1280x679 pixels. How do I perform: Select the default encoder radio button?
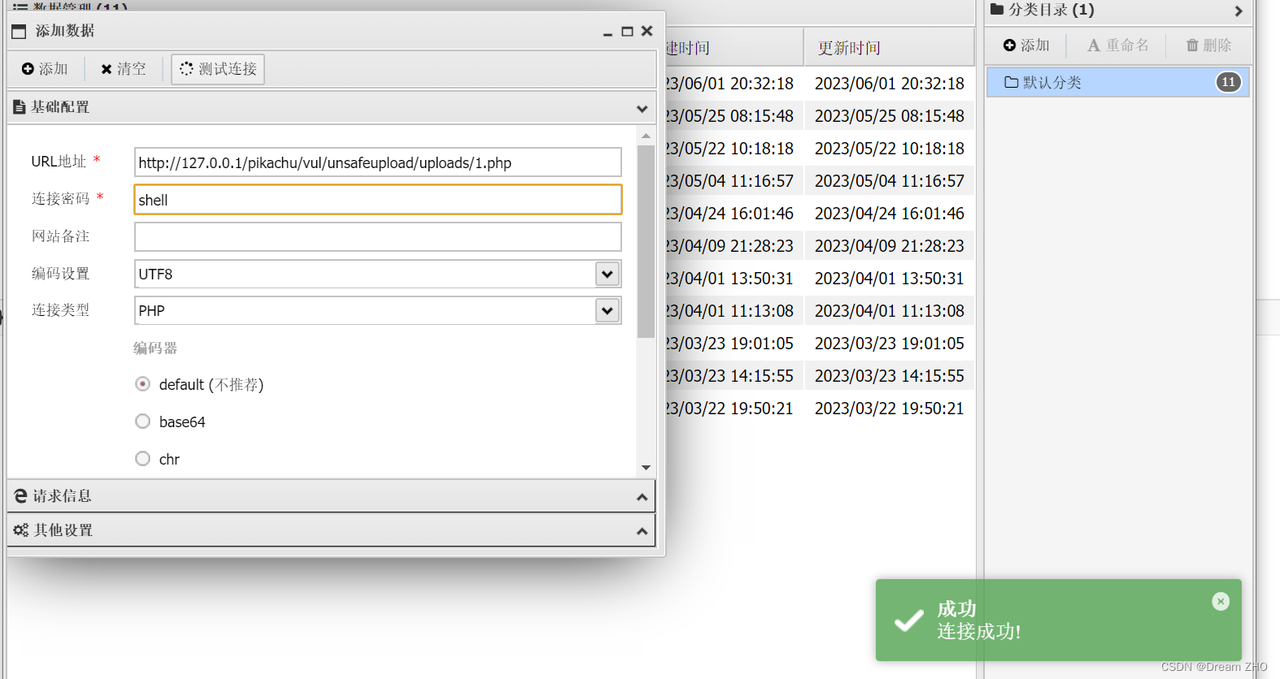pyautogui.click(x=143, y=384)
